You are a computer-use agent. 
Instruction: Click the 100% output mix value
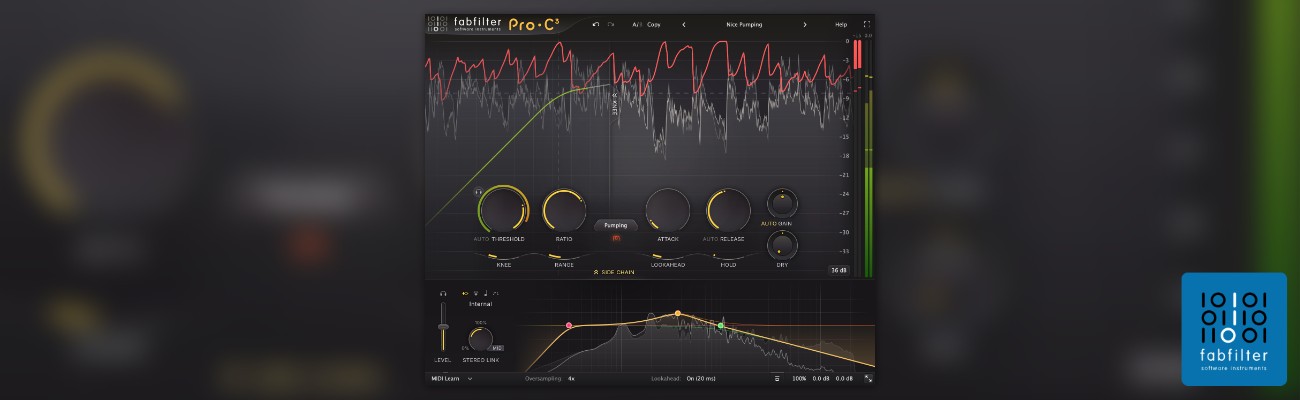pos(799,379)
